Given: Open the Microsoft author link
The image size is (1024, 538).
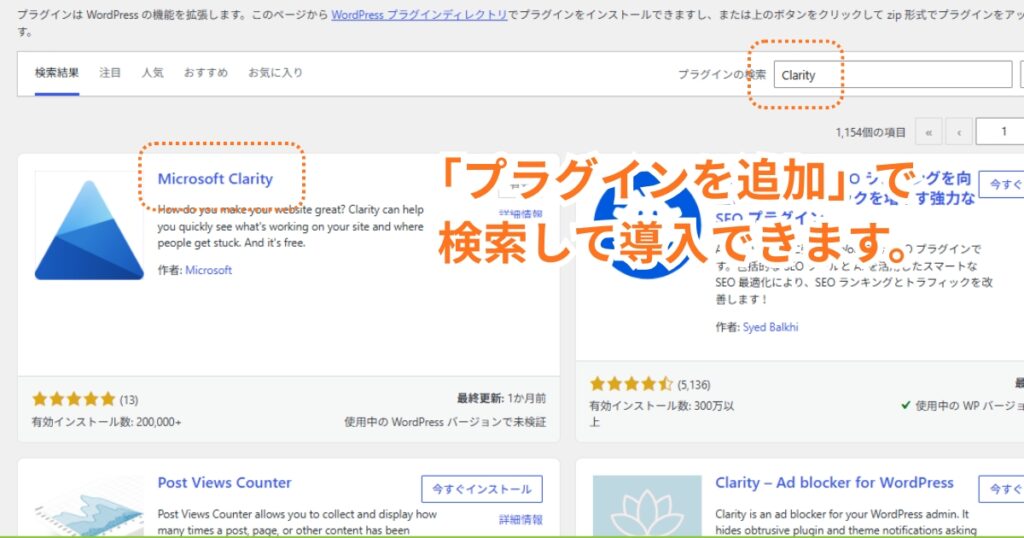Looking at the screenshot, I should [208, 270].
